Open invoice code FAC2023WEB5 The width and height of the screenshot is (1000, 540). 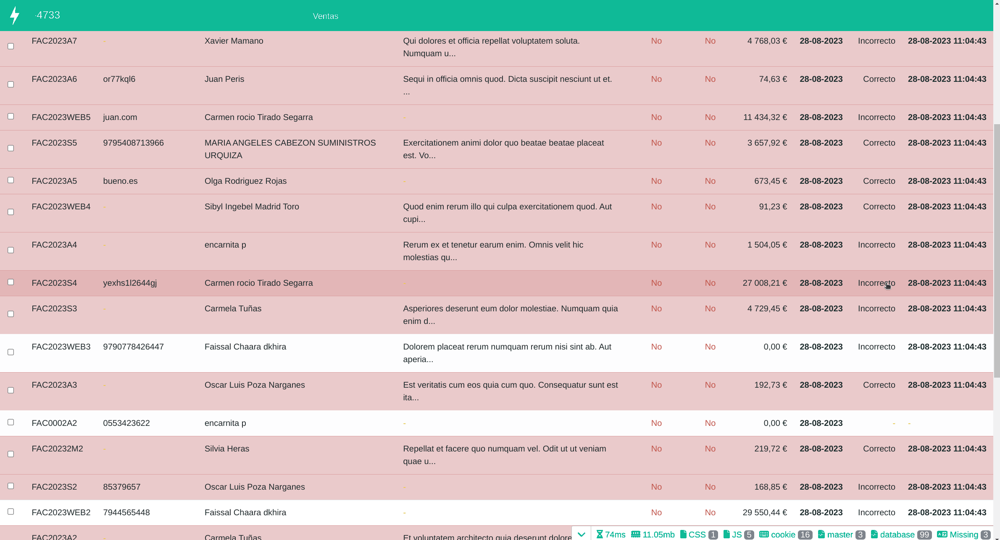pyautogui.click(x=61, y=117)
